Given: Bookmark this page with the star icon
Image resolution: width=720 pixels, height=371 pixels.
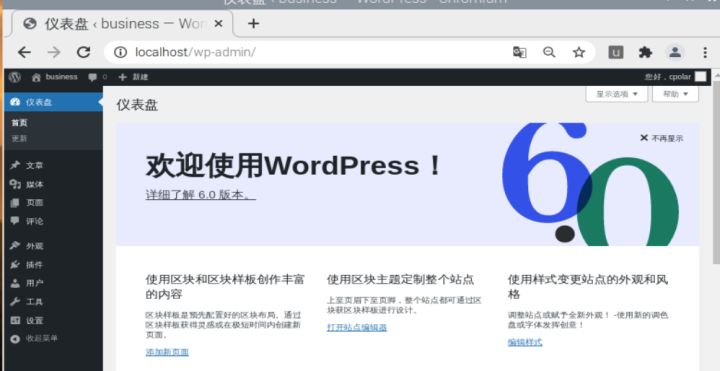Looking at the screenshot, I should (x=579, y=52).
